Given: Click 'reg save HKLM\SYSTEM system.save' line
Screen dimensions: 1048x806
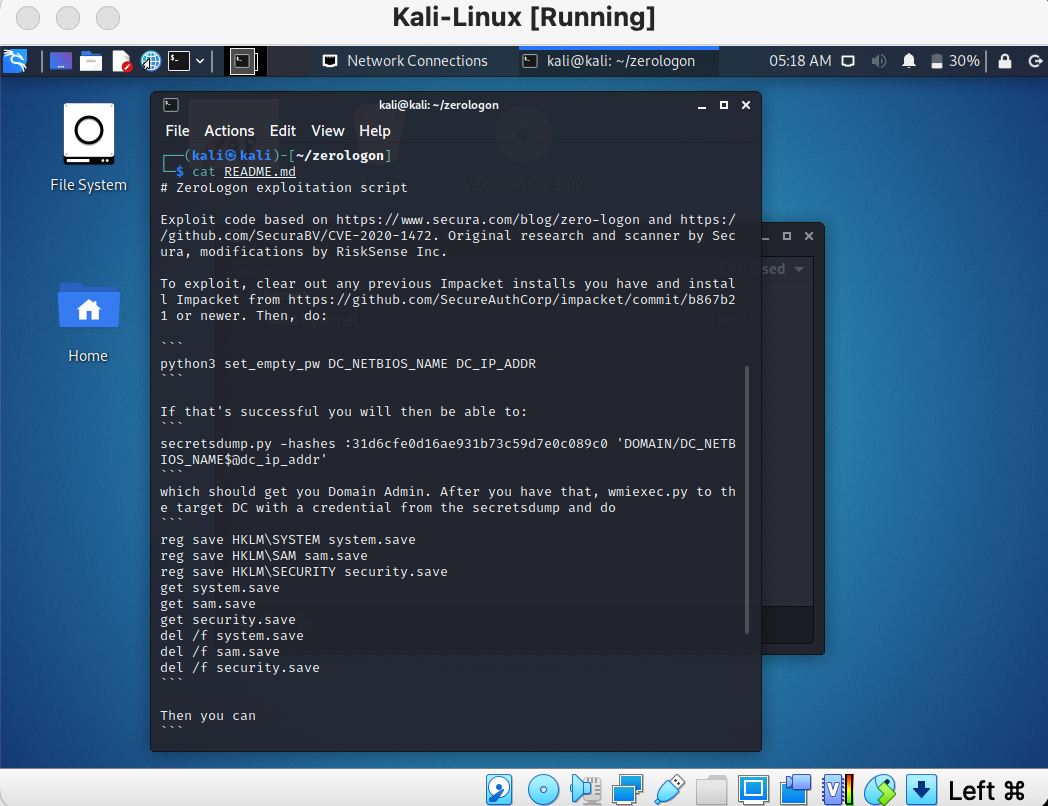Looking at the screenshot, I should click(x=287, y=539).
